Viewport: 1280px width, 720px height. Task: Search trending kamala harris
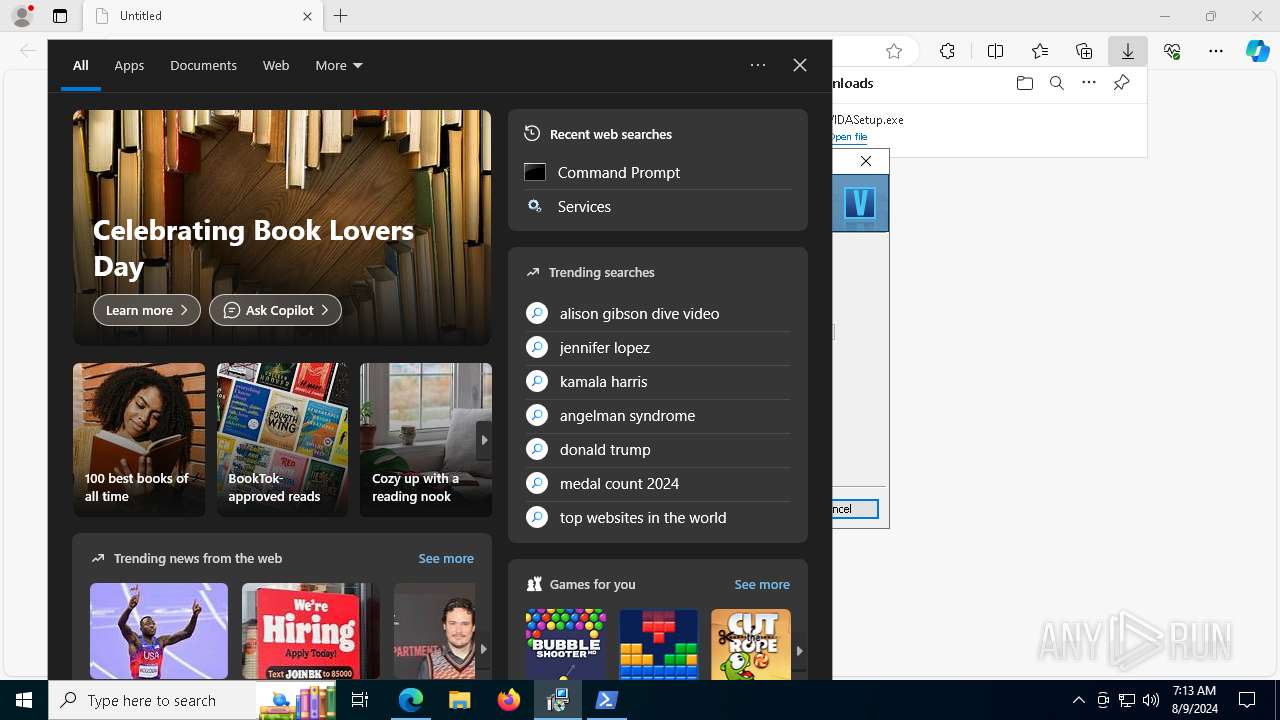658,381
